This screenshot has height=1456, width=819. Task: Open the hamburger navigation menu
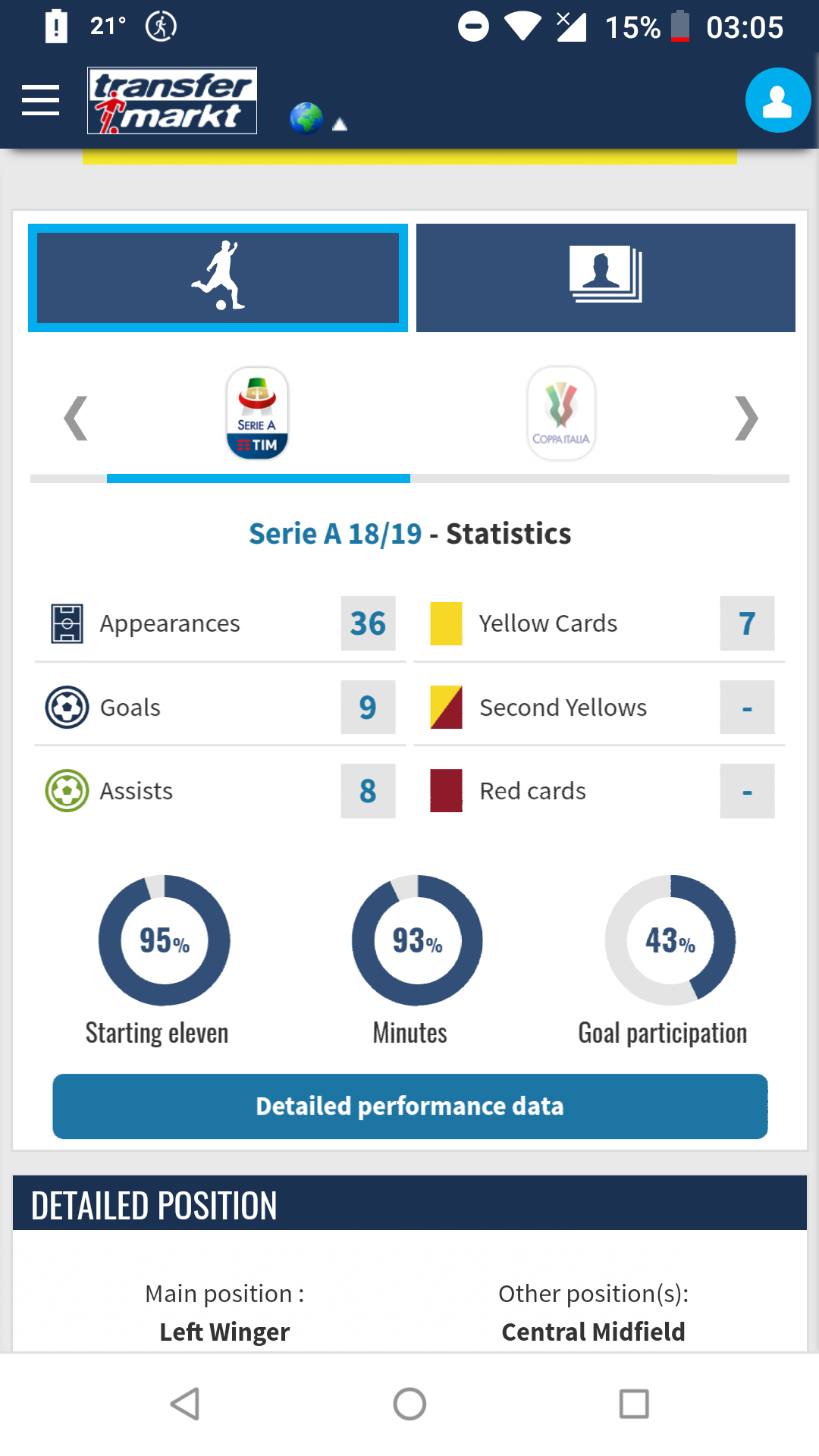(x=41, y=101)
